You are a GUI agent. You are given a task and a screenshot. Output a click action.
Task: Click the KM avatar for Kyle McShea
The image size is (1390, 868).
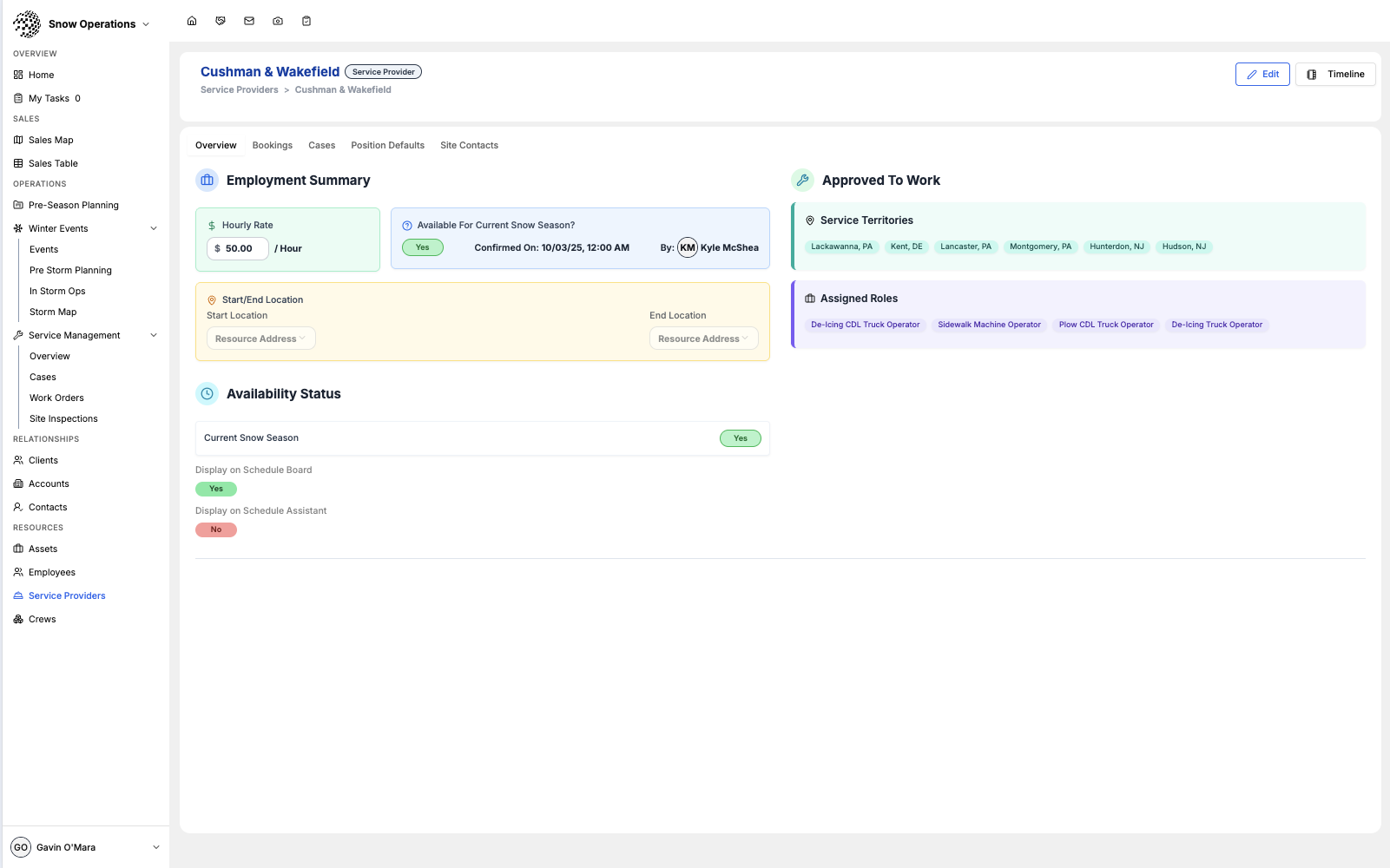[688, 248]
